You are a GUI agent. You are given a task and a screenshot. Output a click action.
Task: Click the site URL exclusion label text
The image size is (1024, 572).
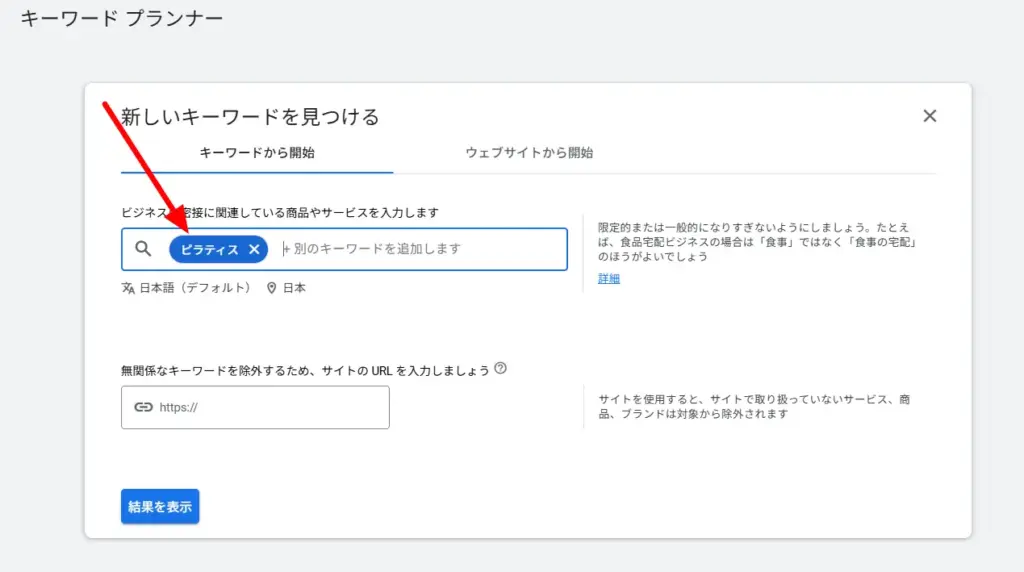305,370
